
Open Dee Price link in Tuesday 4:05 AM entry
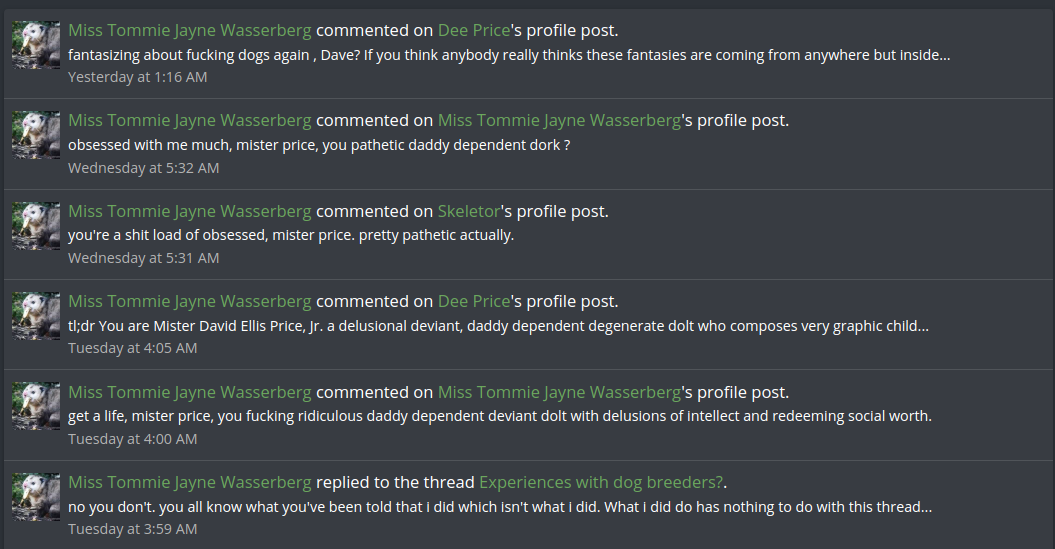click(474, 301)
